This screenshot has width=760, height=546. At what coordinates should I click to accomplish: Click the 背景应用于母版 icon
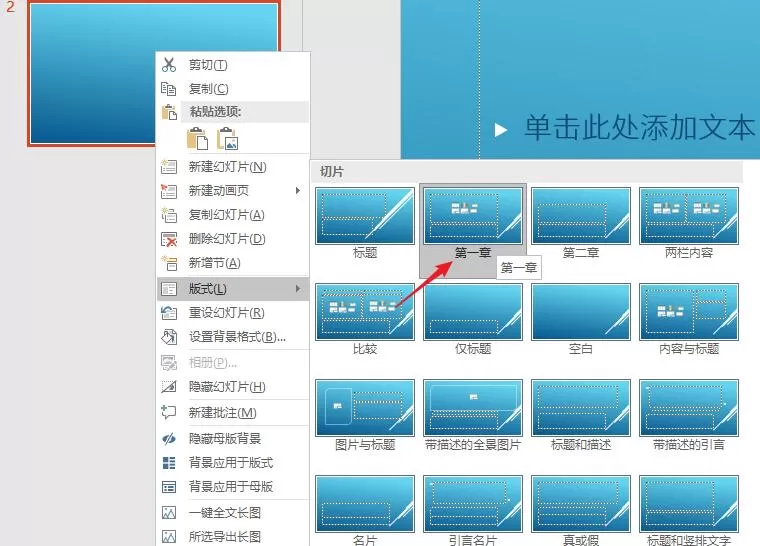[x=169, y=487]
